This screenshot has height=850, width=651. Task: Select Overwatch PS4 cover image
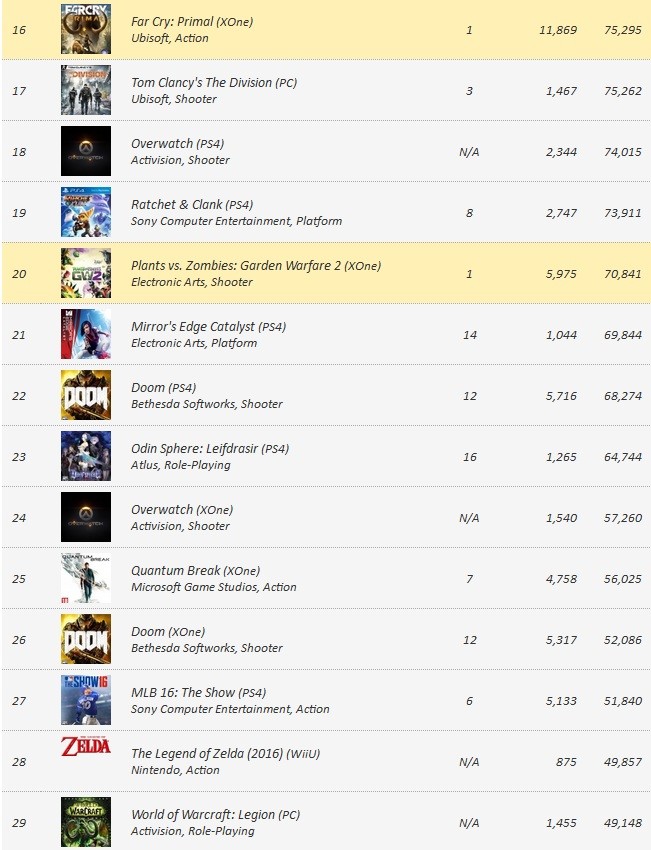(x=86, y=151)
